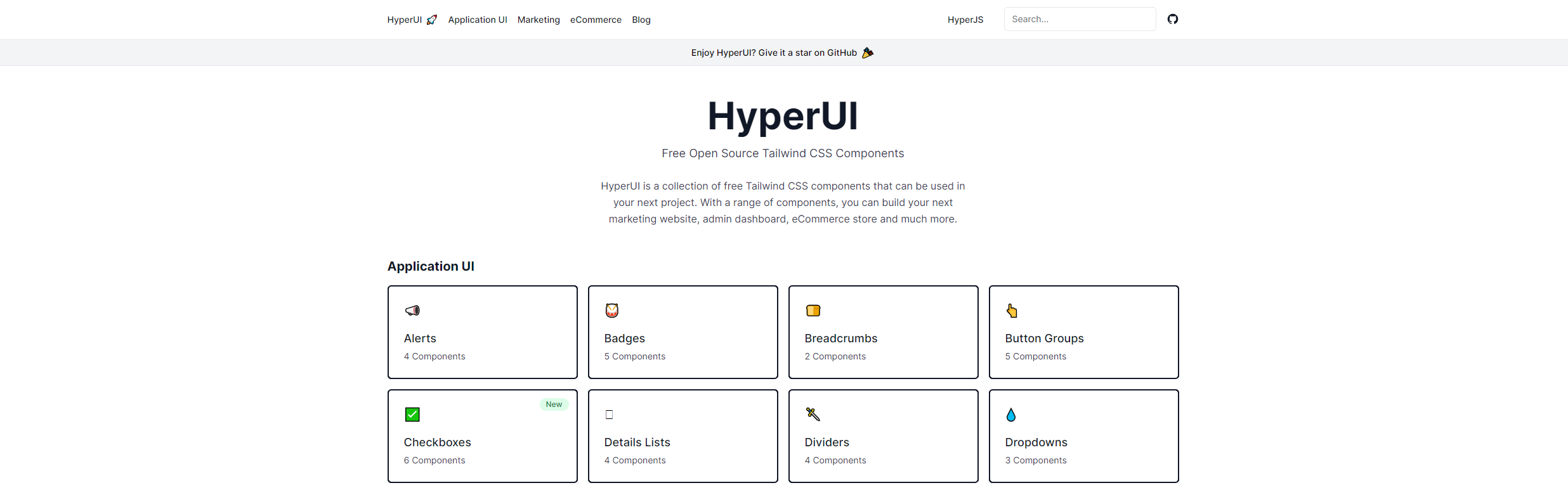Open the Application UI menu item
The width and height of the screenshot is (1568, 490).
478,20
